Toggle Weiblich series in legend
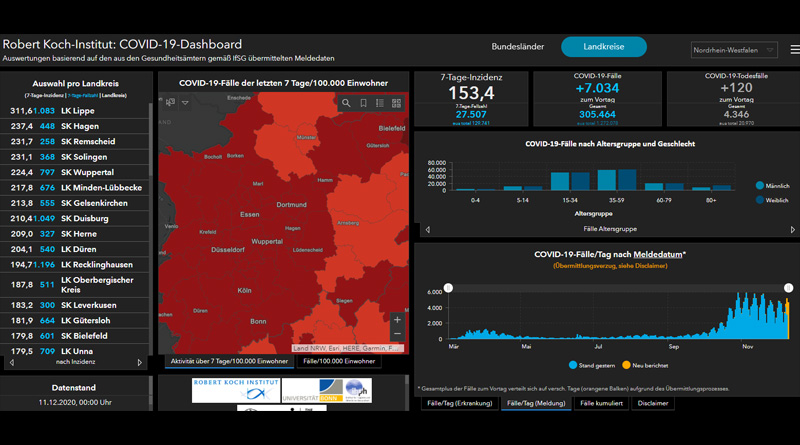Image resolution: width=800 pixels, height=445 pixels. click(x=771, y=200)
